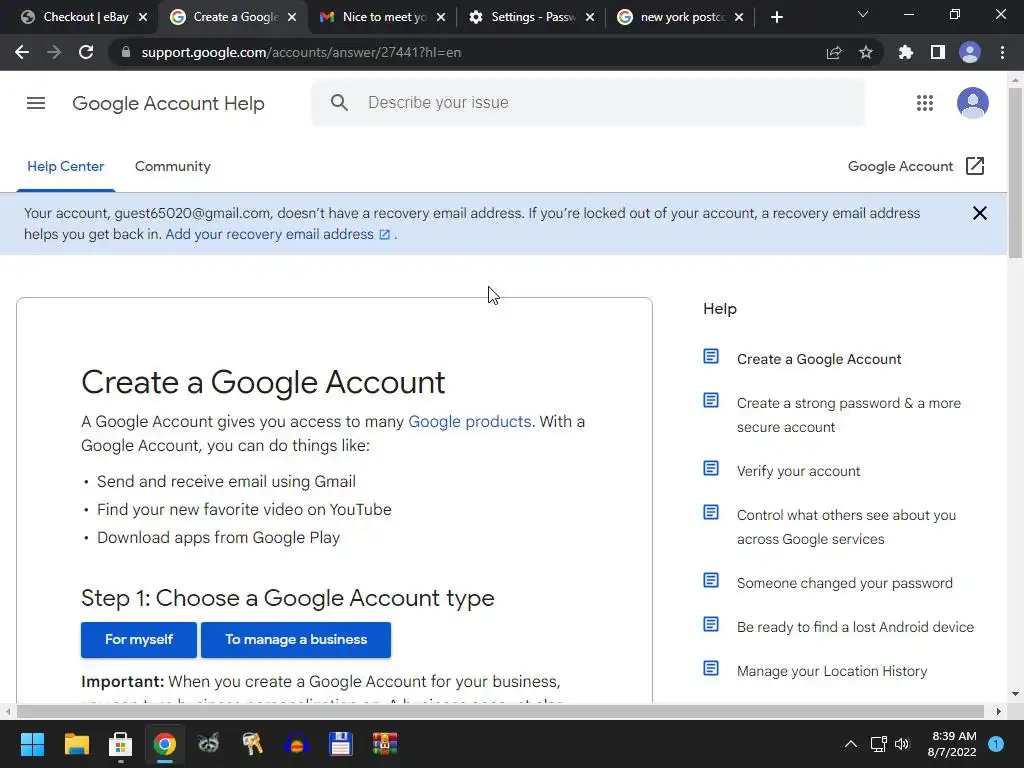The width and height of the screenshot is (1024, 768).
Task: Dismiss the recovery email banner
Action: point(980,214)
